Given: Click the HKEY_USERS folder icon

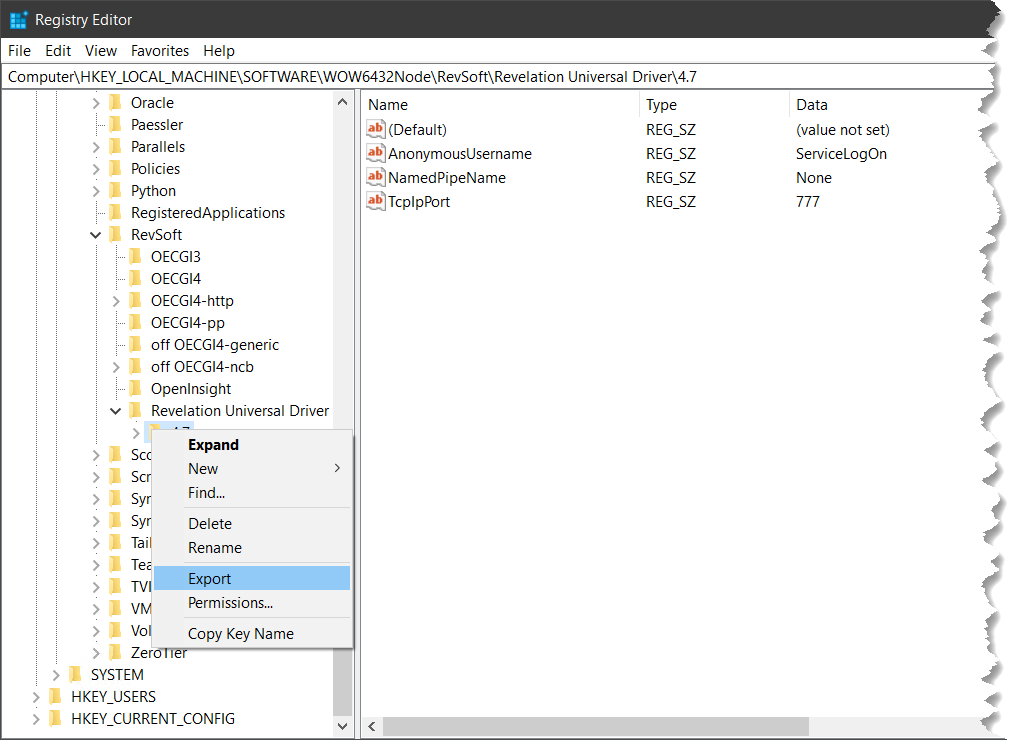Looking at the screenshot, I should pos(55,697).
